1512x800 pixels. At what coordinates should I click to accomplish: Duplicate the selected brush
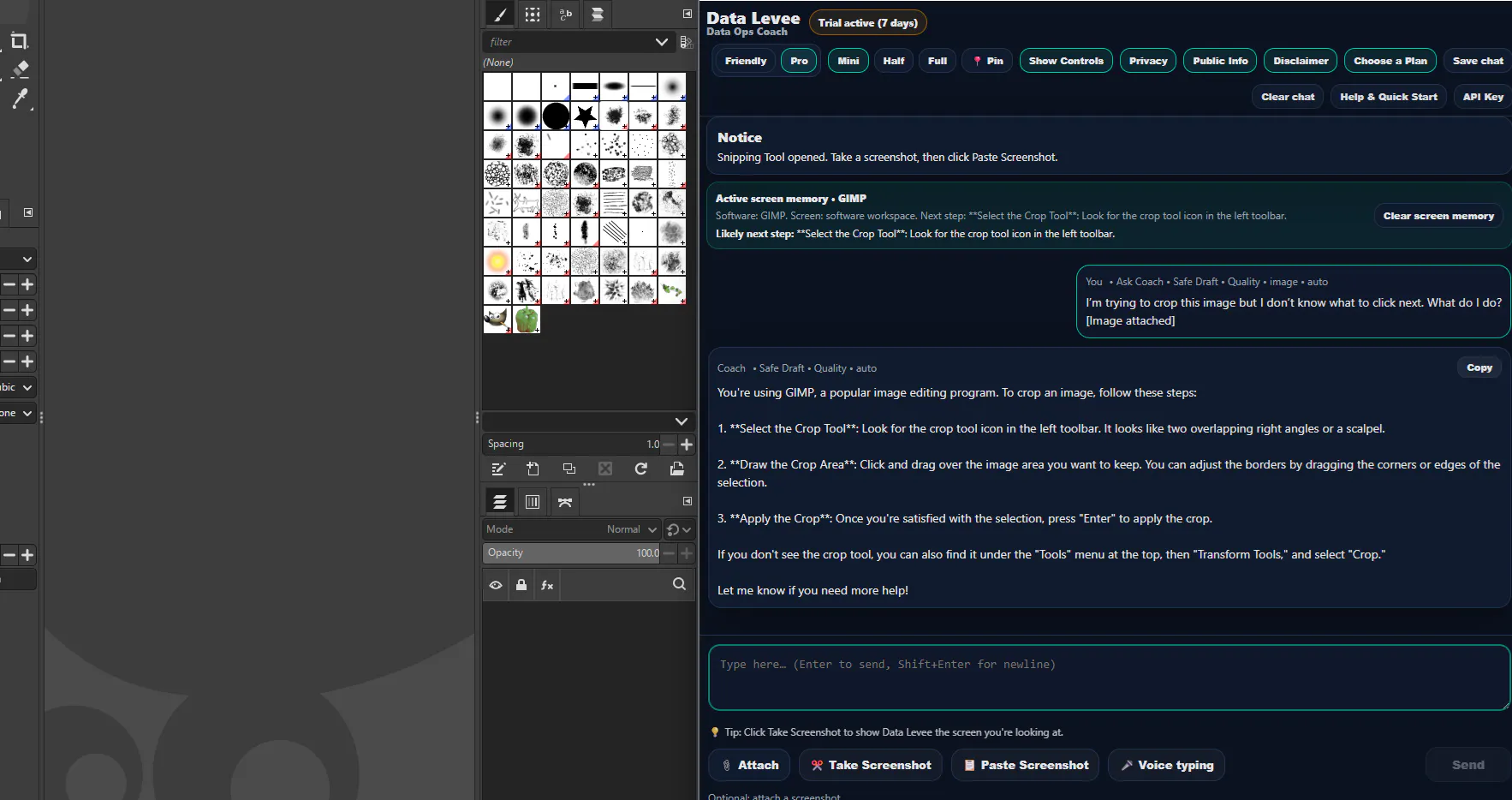point(569,469)
